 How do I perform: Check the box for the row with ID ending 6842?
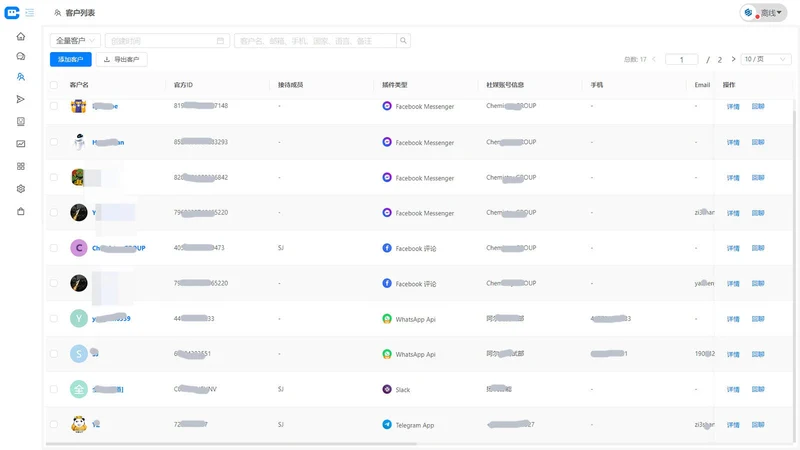[54, 178]
